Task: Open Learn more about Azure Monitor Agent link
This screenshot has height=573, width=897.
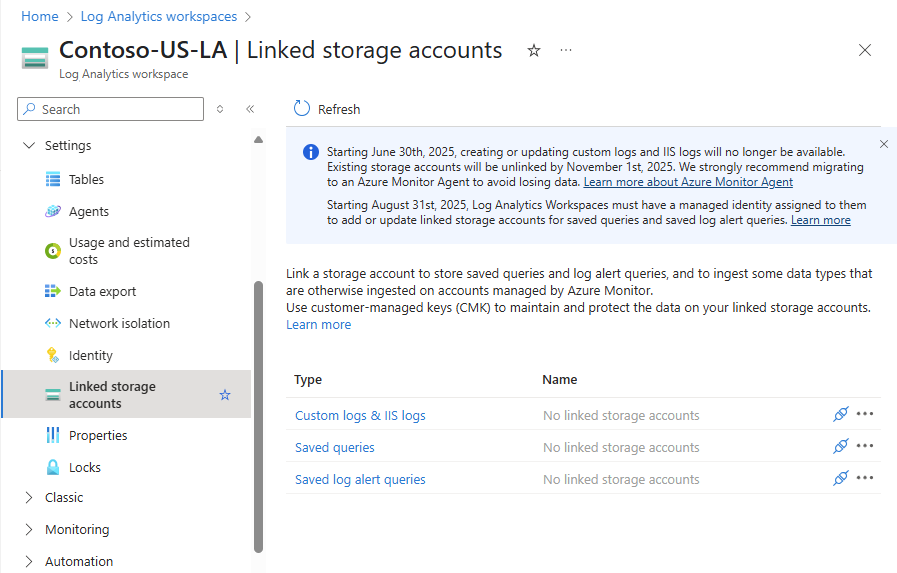Action: pyautogui.click(x=688, y=182)
